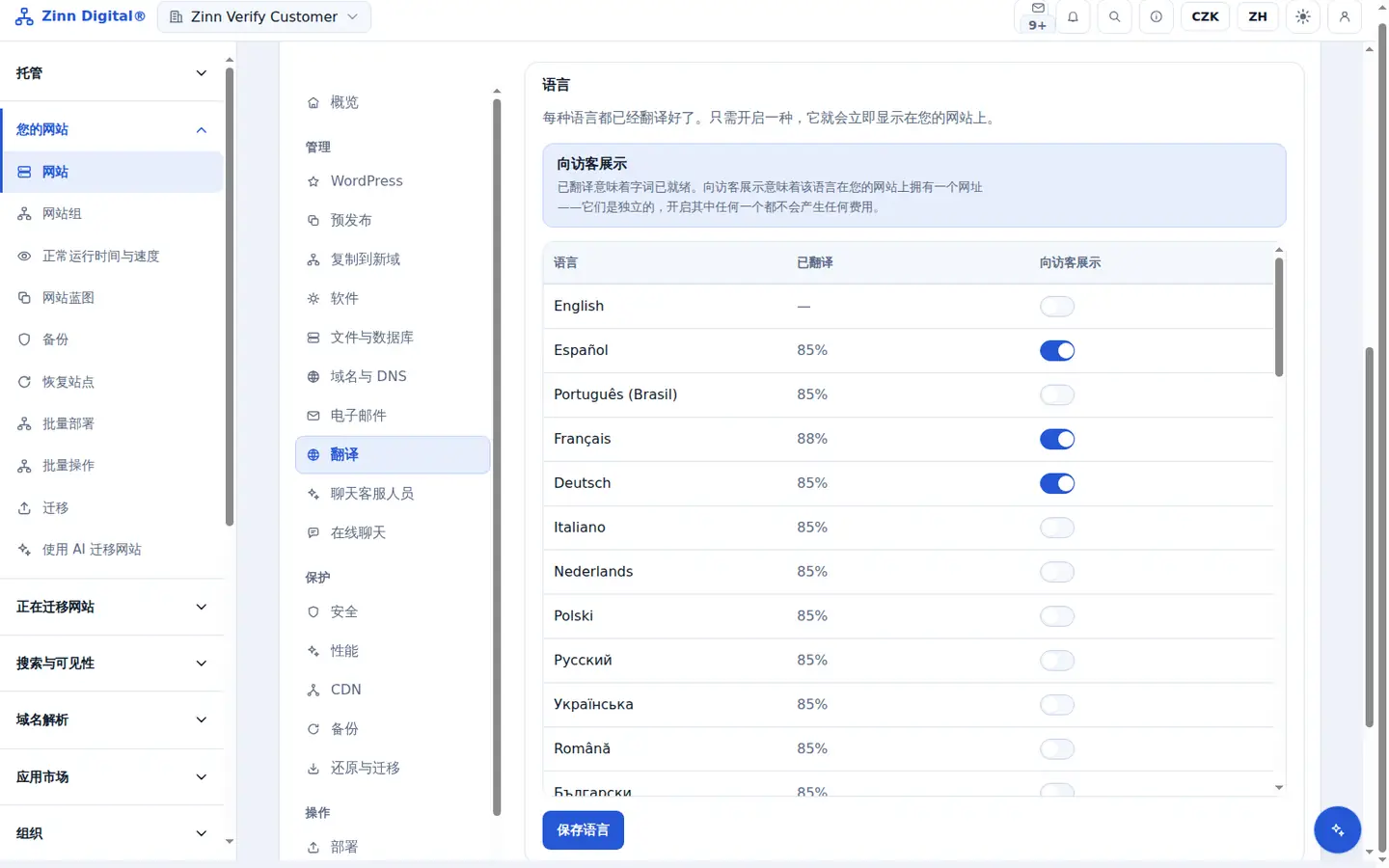
Task: Switch theme with the sun icon
Action: [x=1303, y=16]
